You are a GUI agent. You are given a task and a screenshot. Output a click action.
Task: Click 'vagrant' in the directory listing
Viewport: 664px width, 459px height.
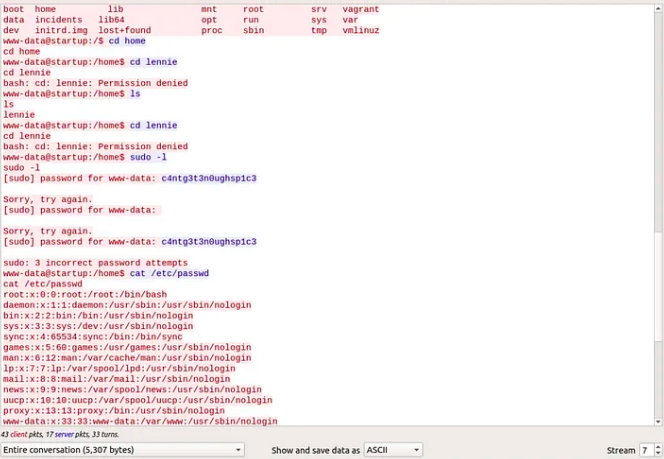(x=361, y=9)
